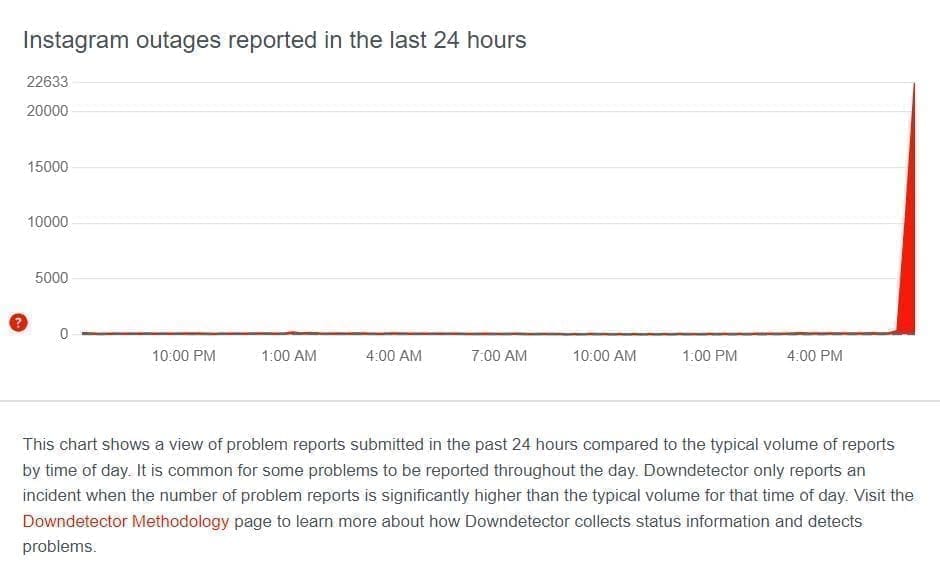Click the 4:00 PM time axis label
This screenshot has height=572, width=940.
(814, 356)
